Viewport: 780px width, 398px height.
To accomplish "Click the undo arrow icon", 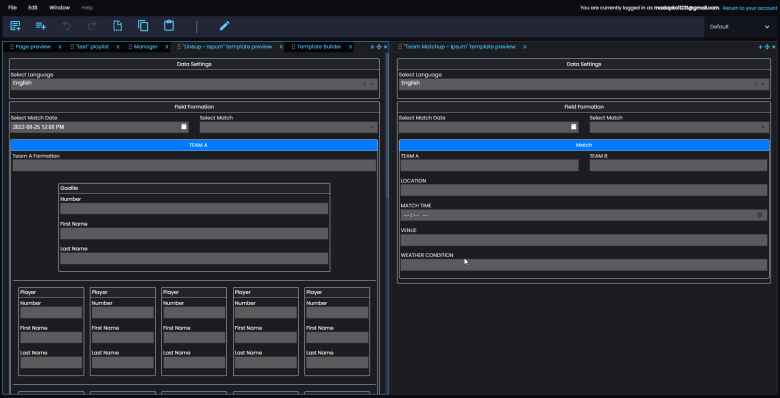I will [x=67, y=26].
